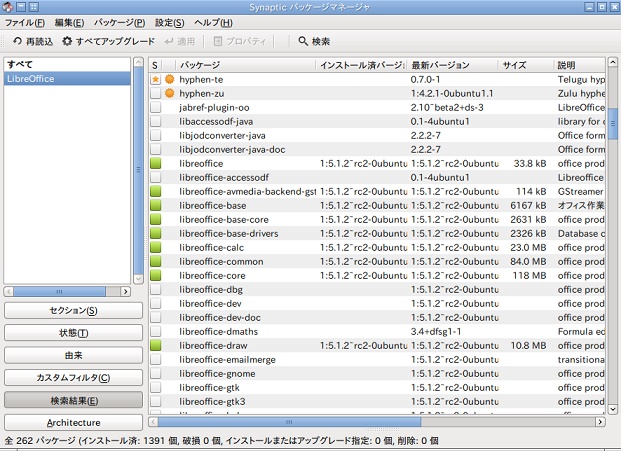This screenshot has width=621, height=451.
Task: Click the Architecture filter button
Action: (73, 422)
